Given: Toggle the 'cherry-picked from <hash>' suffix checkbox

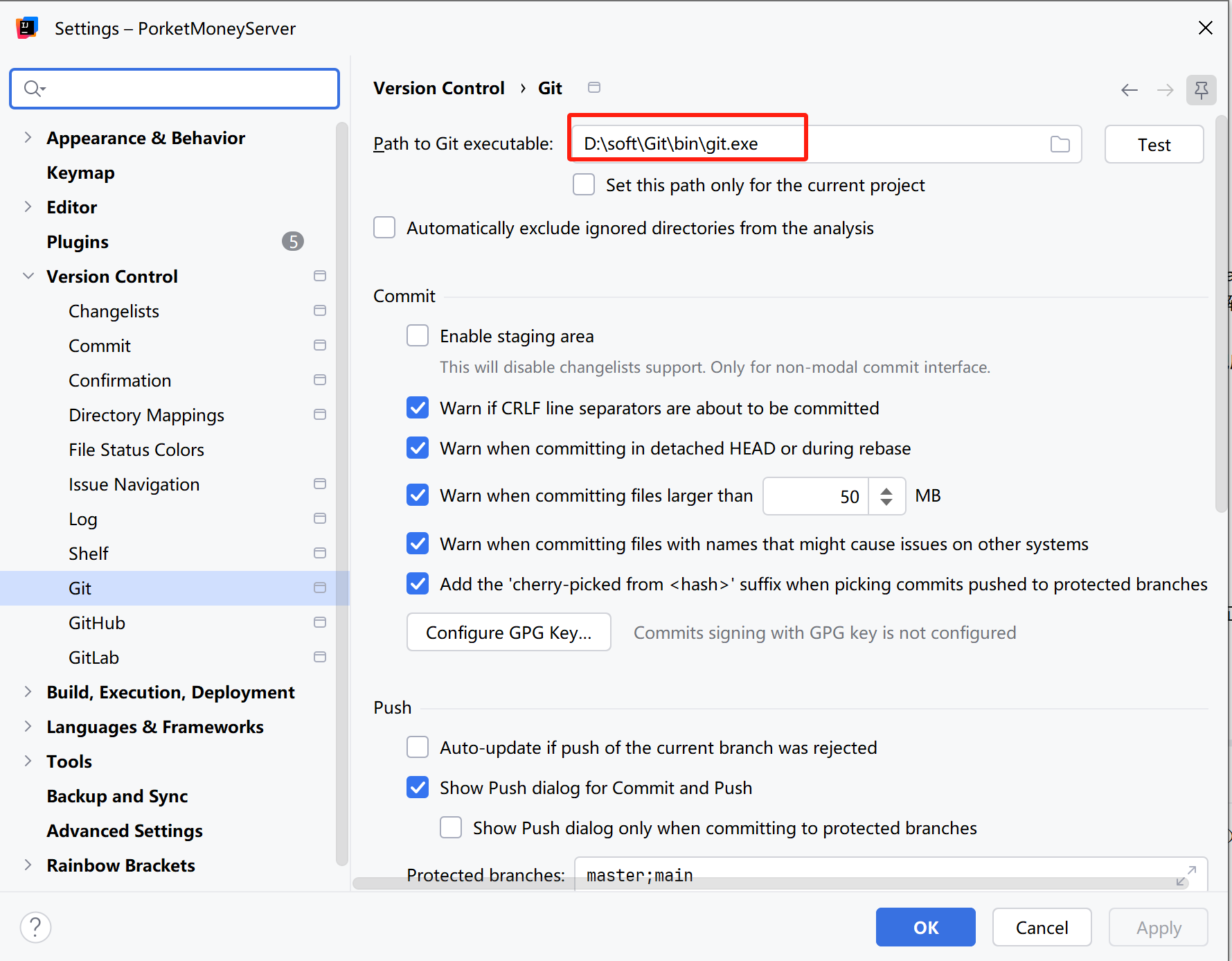Looking at the screenshot, I should (418, 584).
